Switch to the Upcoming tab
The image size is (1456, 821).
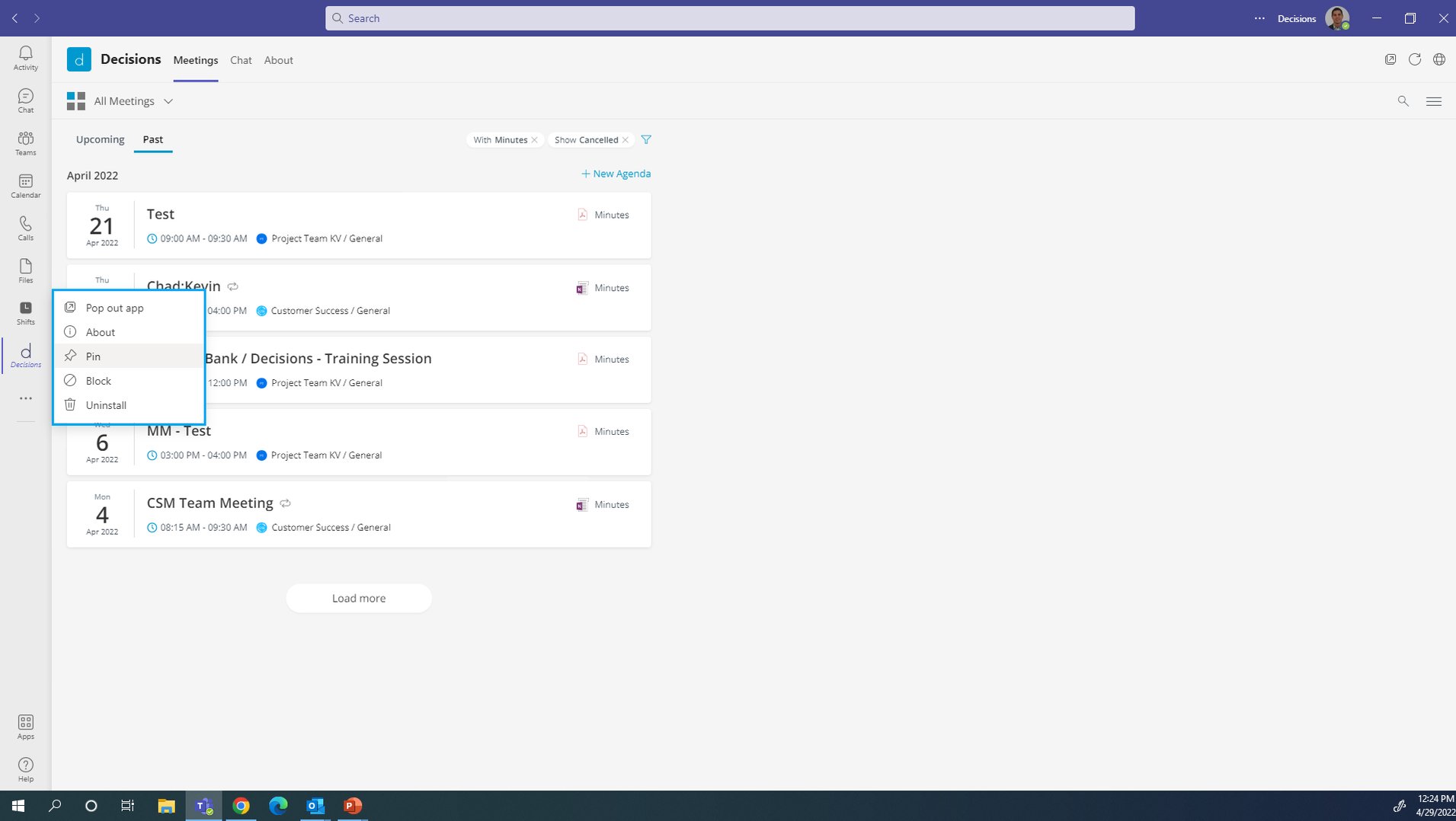(100, 139)
